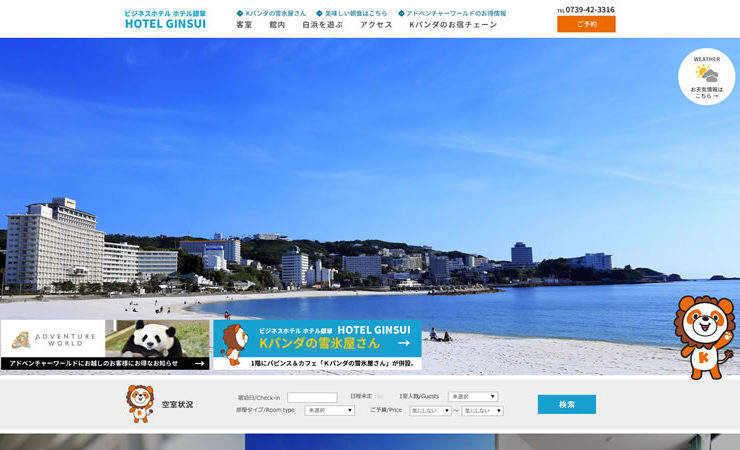The width and height of the screenshot is (740, 450).
Task: Open the Room type dropdown
Action: click(x=329, y=410)
